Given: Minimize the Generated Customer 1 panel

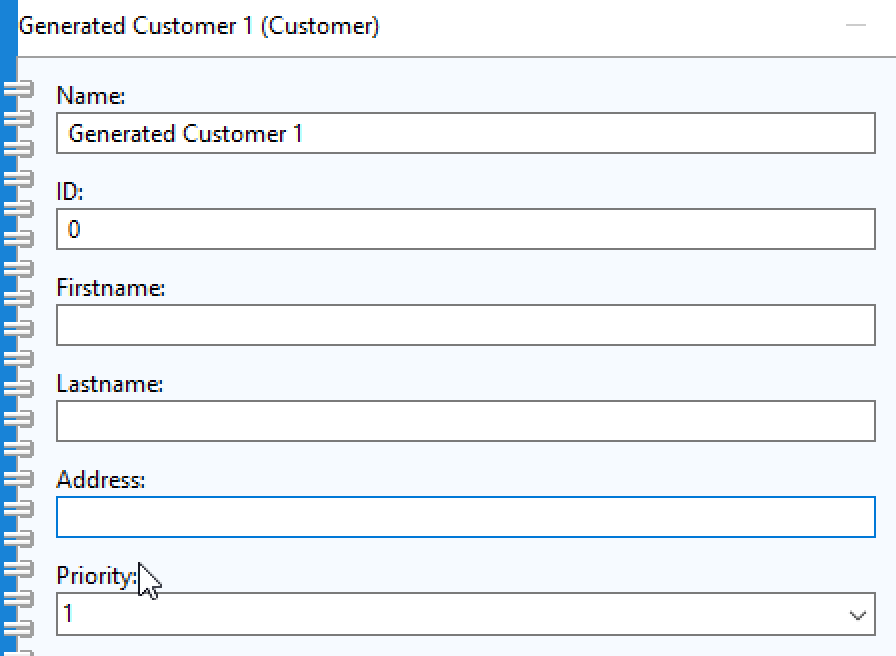Looking at the screenshot, I should [x=855, y=25].
